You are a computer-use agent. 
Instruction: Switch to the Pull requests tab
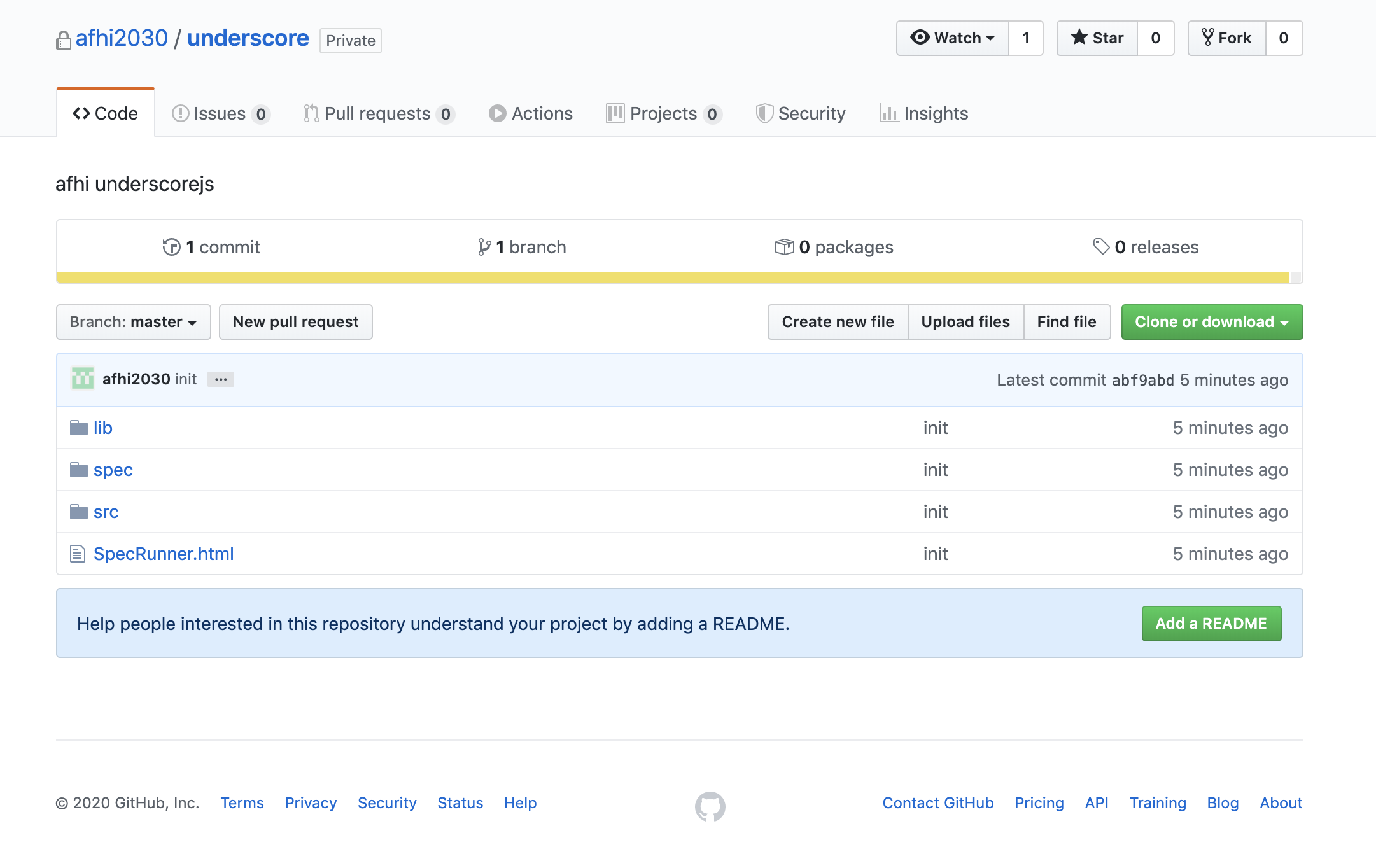[379, 113]
